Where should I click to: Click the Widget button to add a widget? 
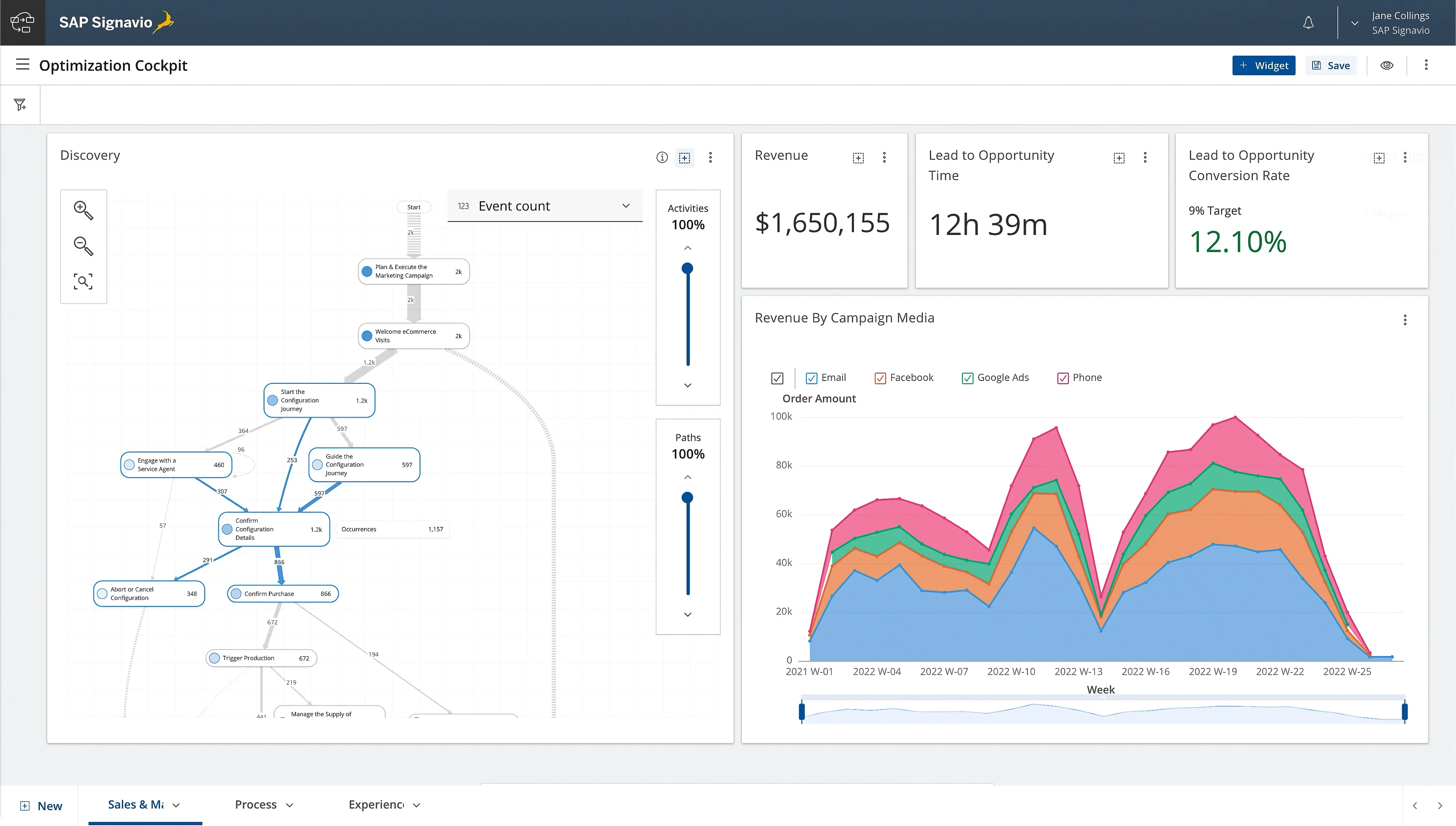click(x=1264, y=65)
